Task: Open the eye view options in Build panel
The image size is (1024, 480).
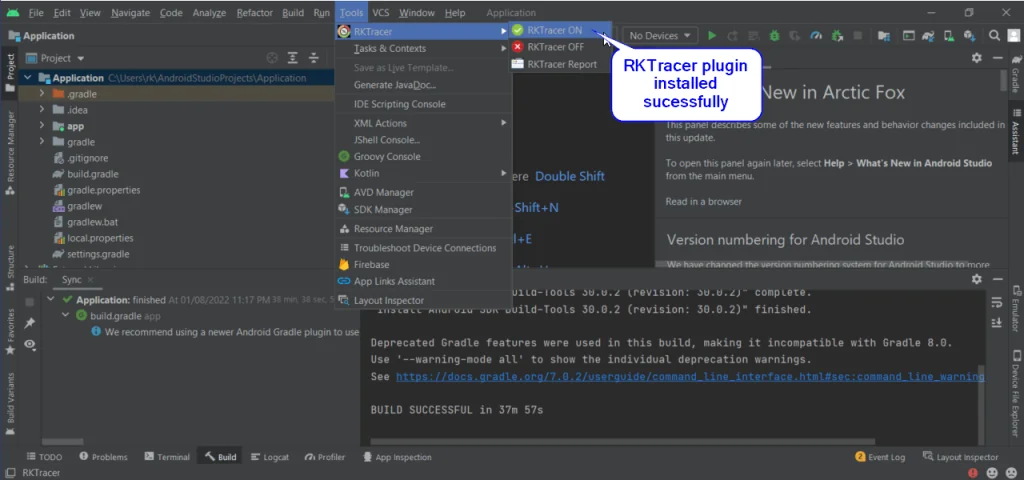Action: pos(29,344)
